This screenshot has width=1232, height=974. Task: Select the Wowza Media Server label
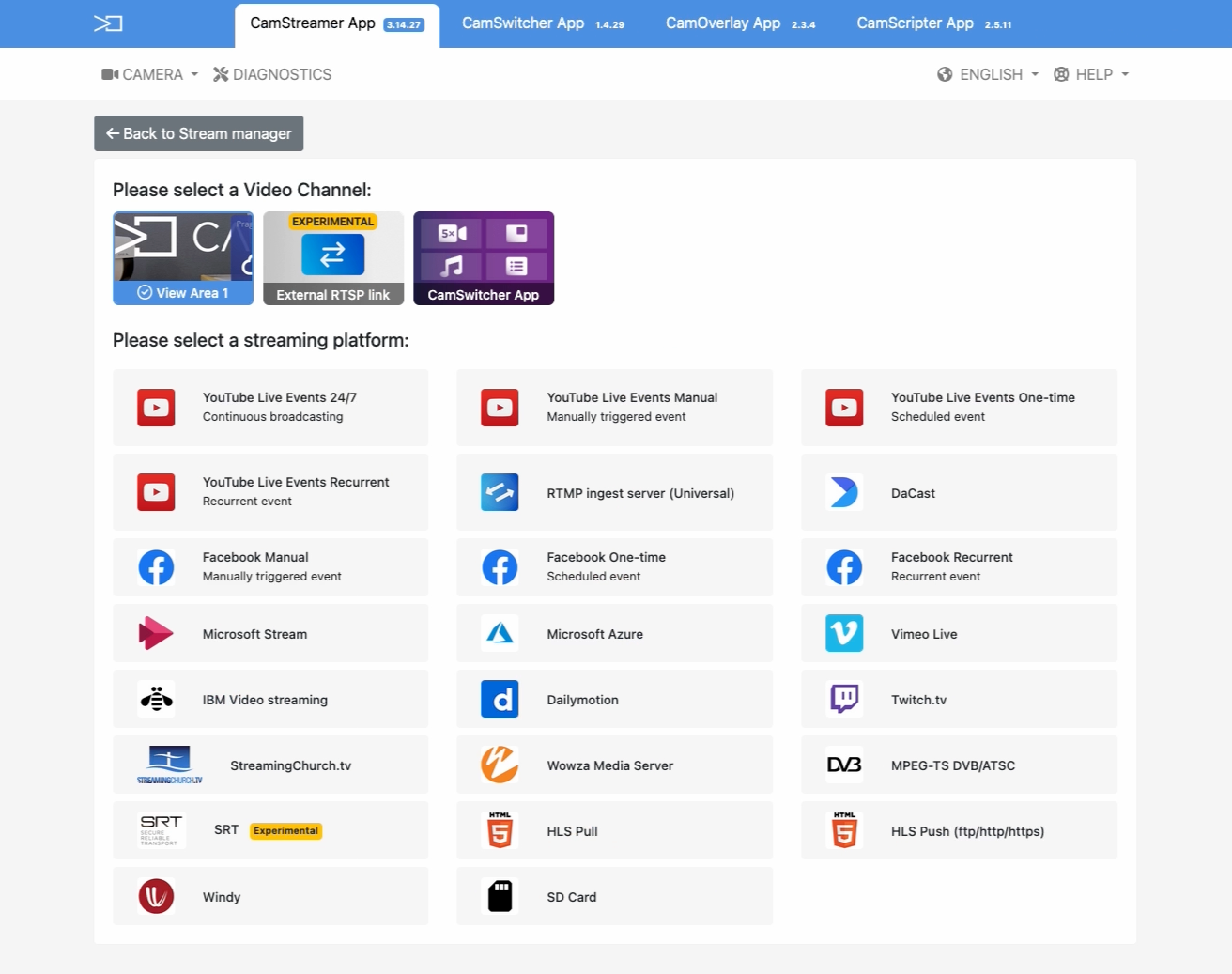610,765
